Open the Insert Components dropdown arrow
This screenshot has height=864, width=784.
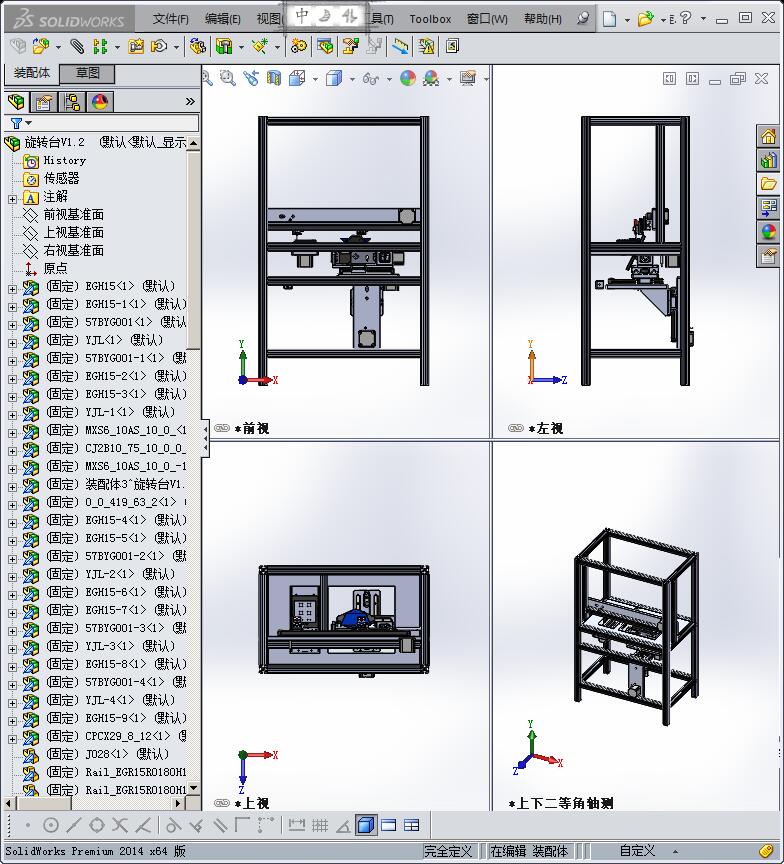(x=58, y=47)
